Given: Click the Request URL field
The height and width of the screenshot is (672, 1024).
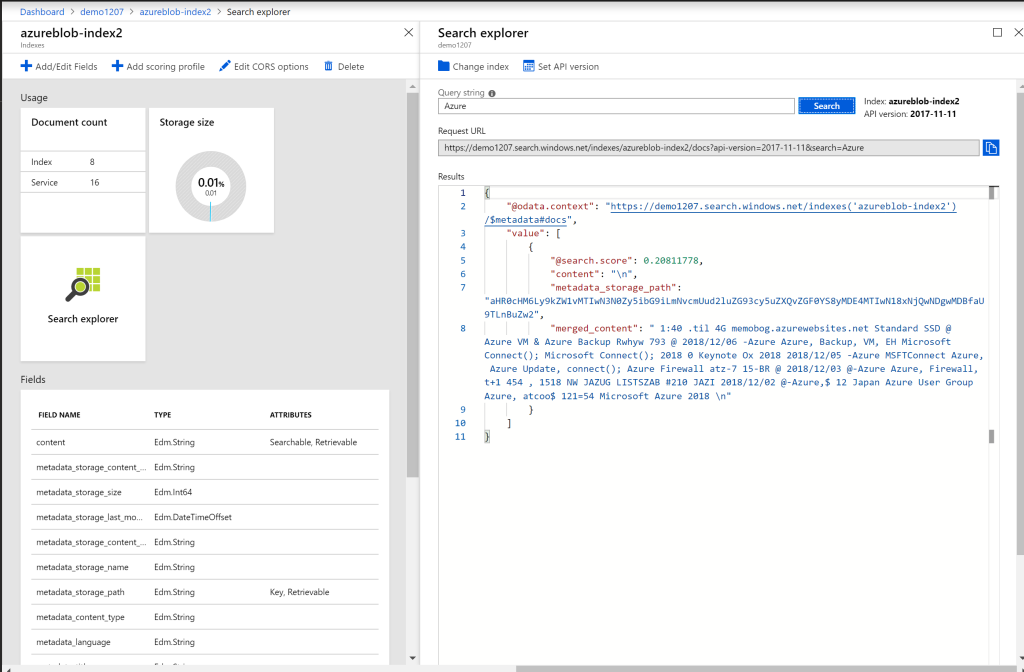Looking at the screenshot, I should (x=709, y=148).
